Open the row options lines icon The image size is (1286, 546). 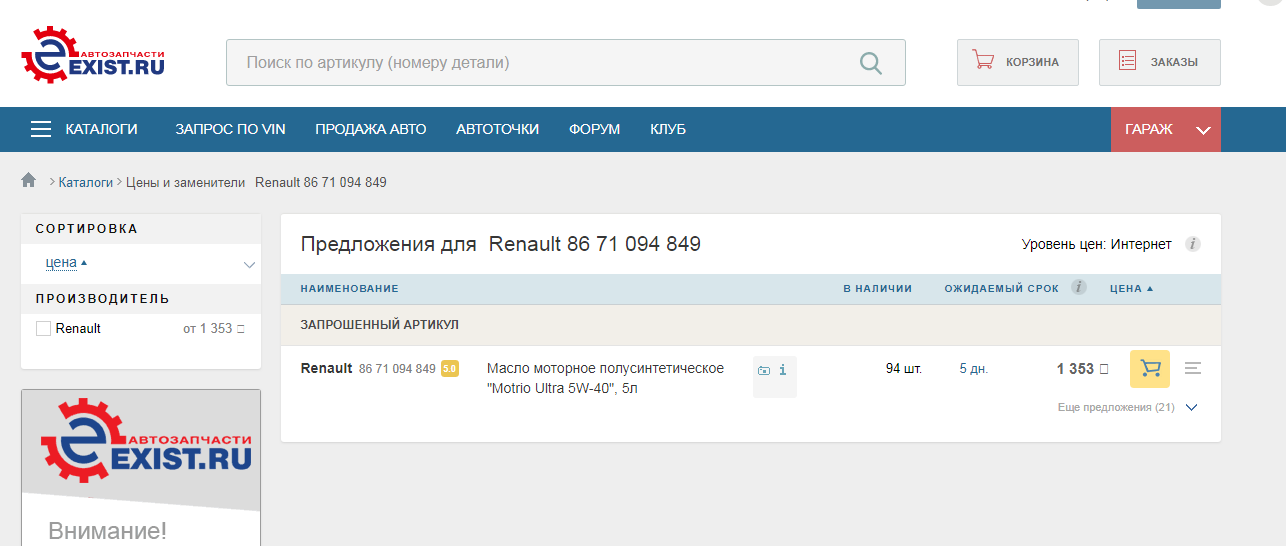click(x=1192, y=369)
